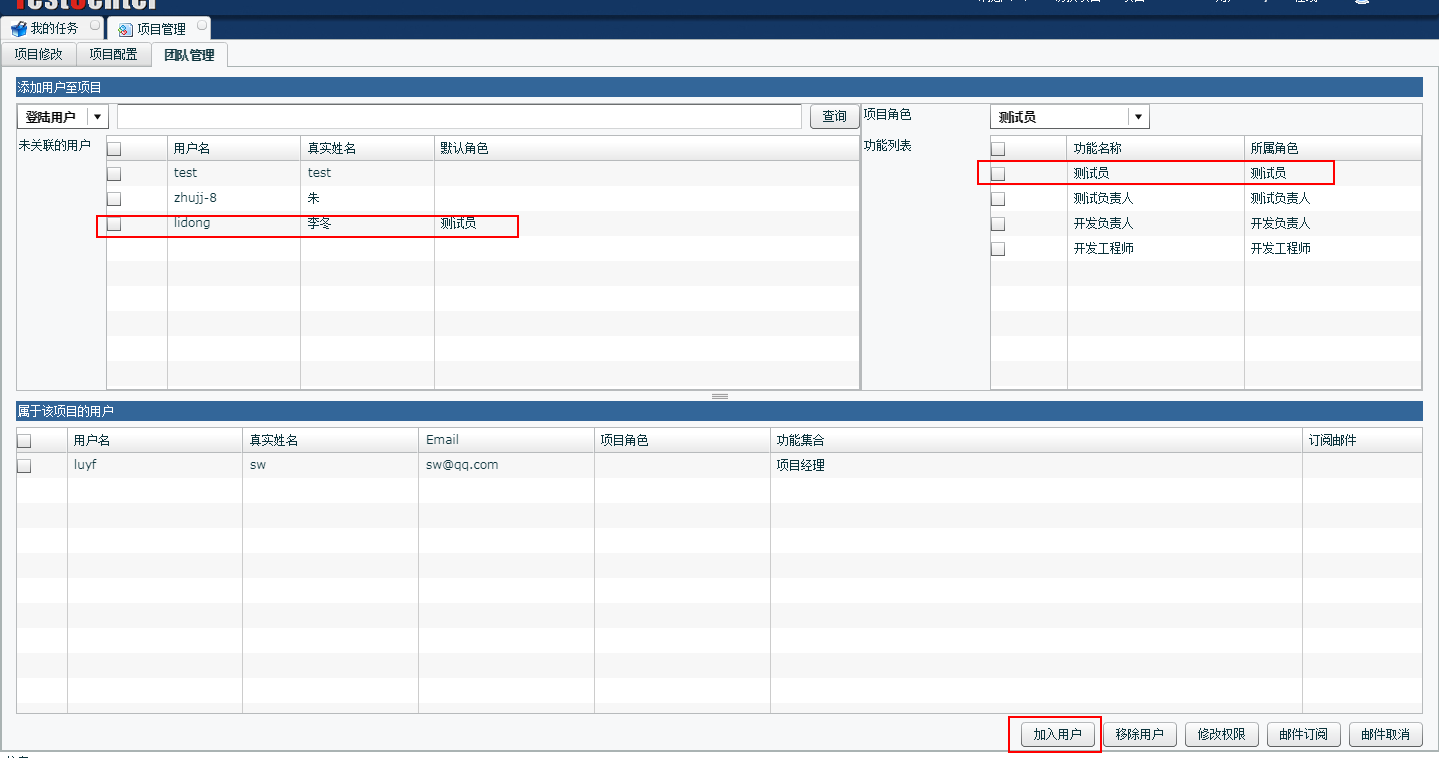Click the horizontal splitter handle between panels
1439x758 pixels.
click(719, 396)
